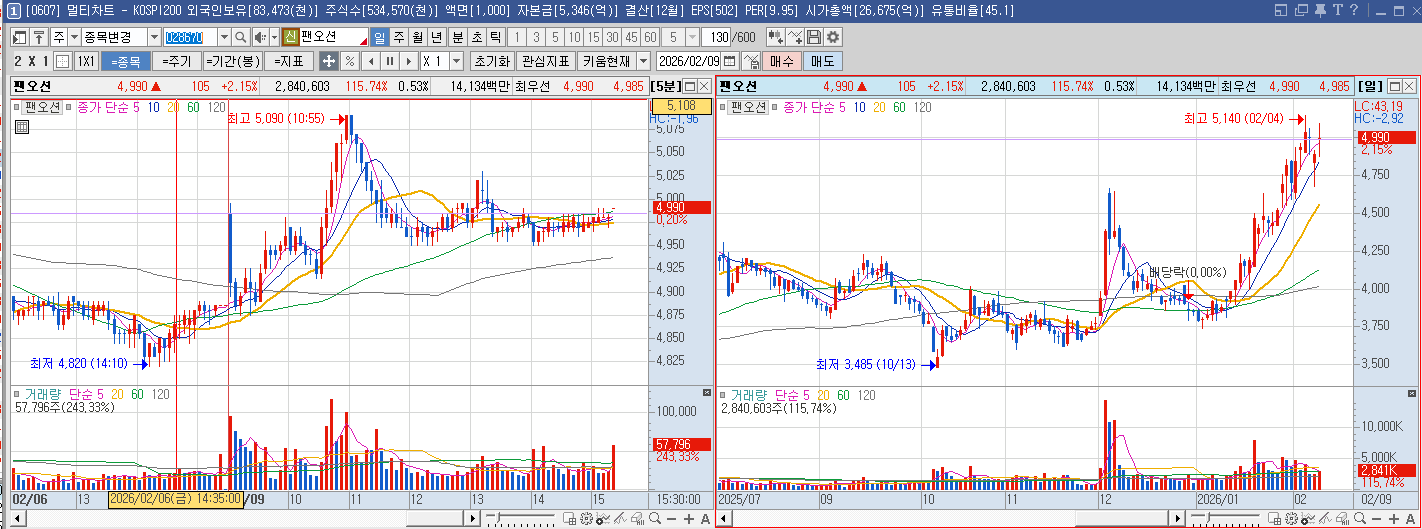Toggle the 초 (second) period button
Image resolution: width=1422 pixels, height=529 pixels.
pos(476,37)
